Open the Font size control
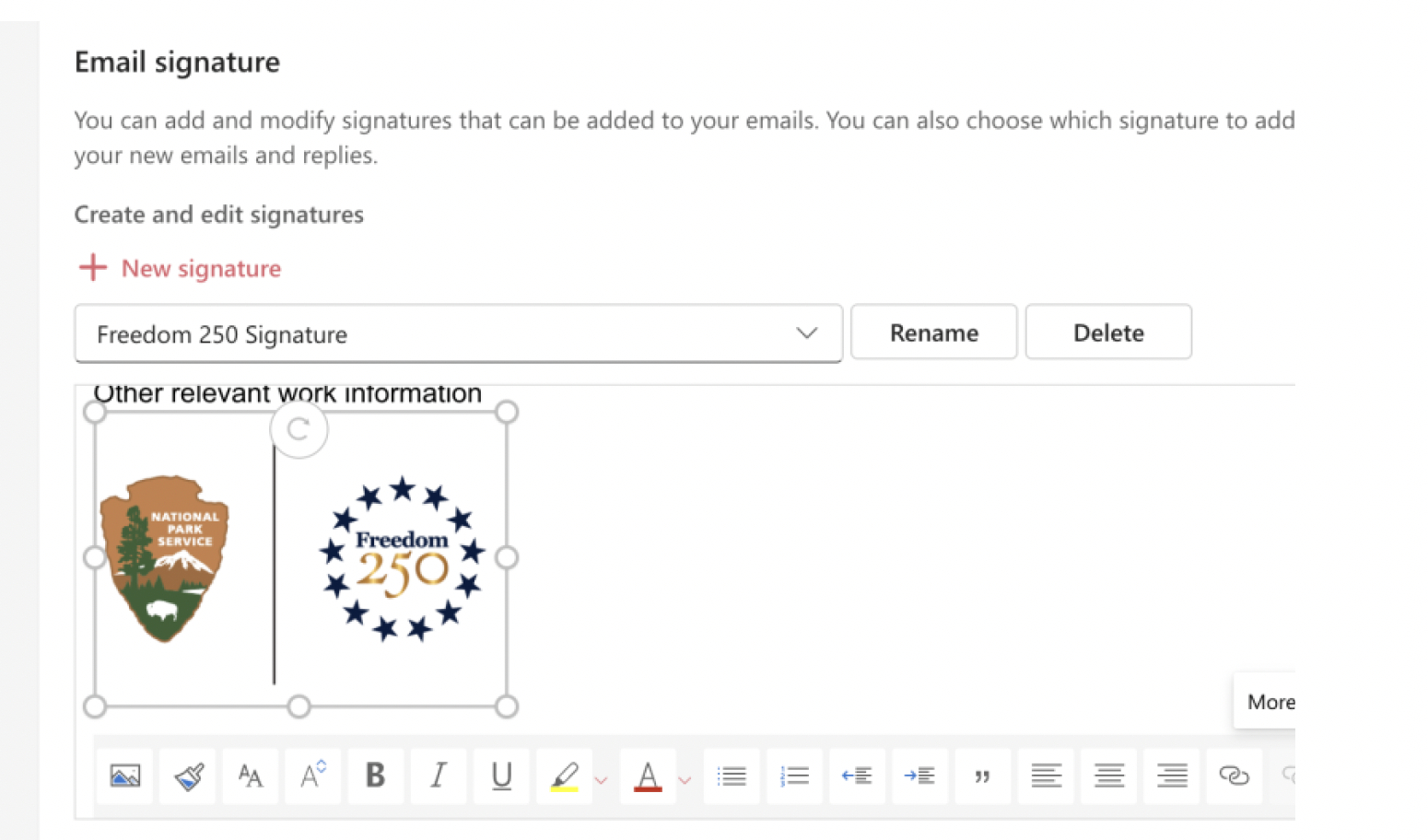This screenshot has height=840, width=1428. 312,776
